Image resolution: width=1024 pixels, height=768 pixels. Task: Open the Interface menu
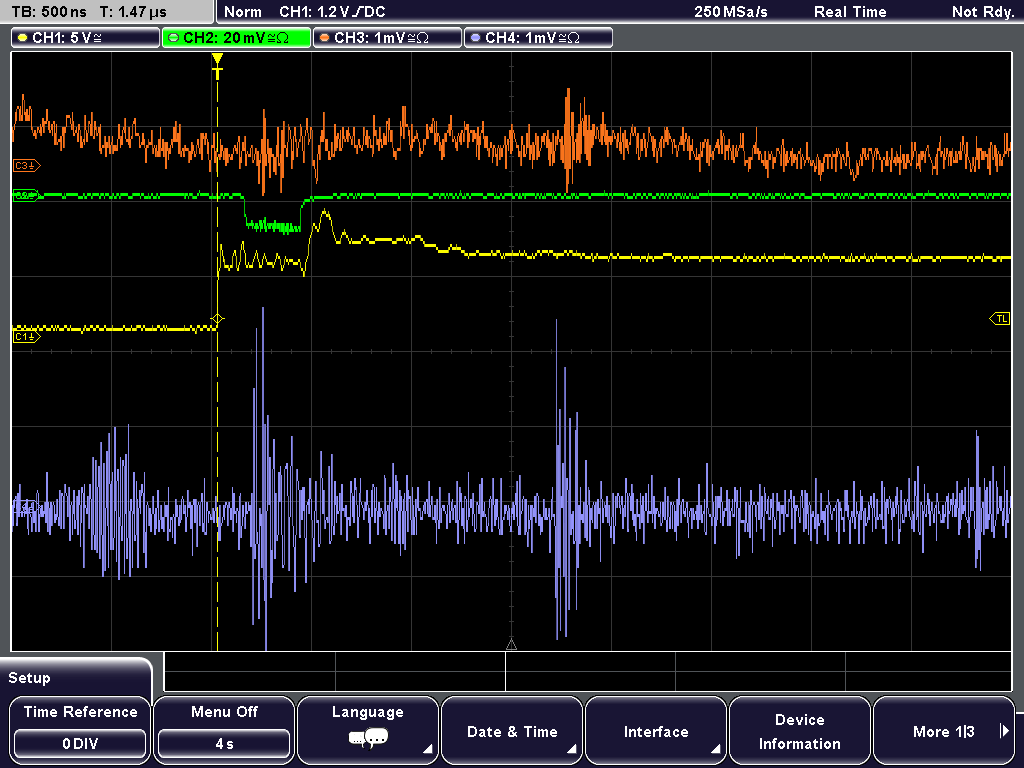point(656,729)
